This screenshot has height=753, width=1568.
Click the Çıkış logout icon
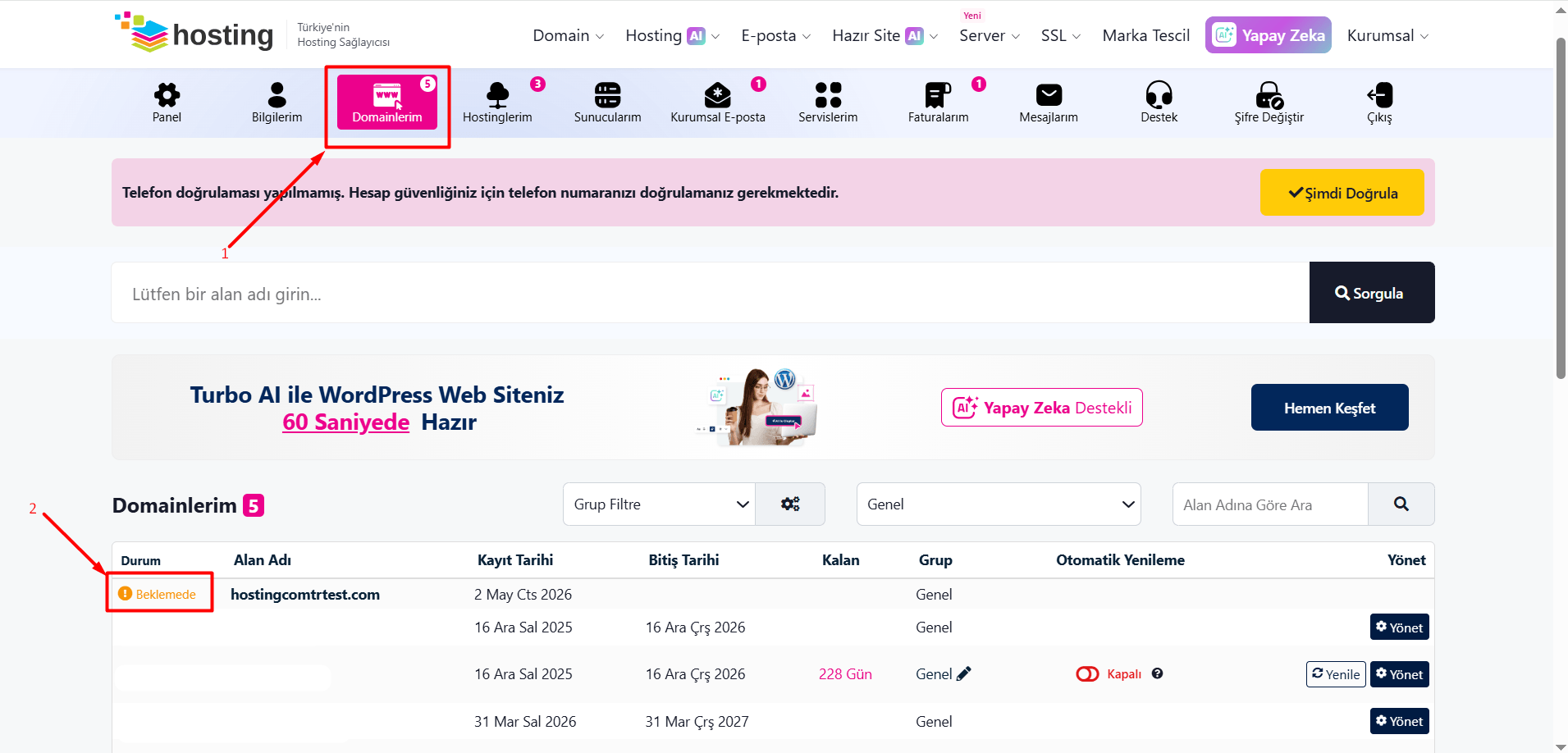(1379, 95)
